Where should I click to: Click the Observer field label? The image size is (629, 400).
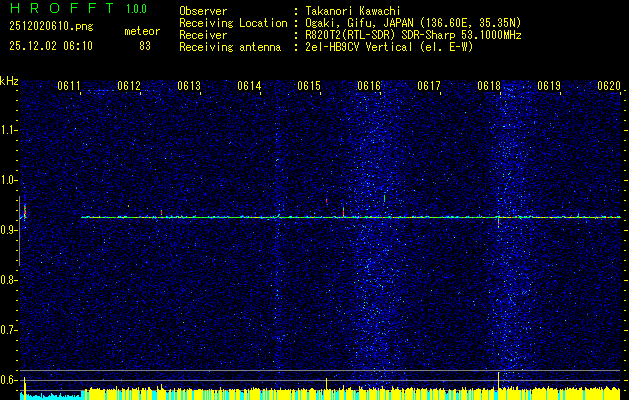click(203, 11)
